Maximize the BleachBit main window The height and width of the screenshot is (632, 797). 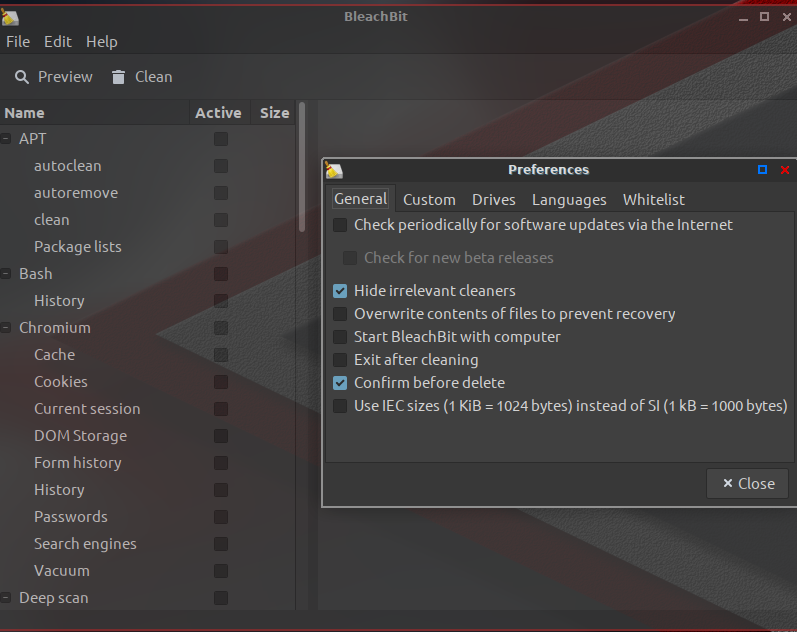[x=764, y=17]
